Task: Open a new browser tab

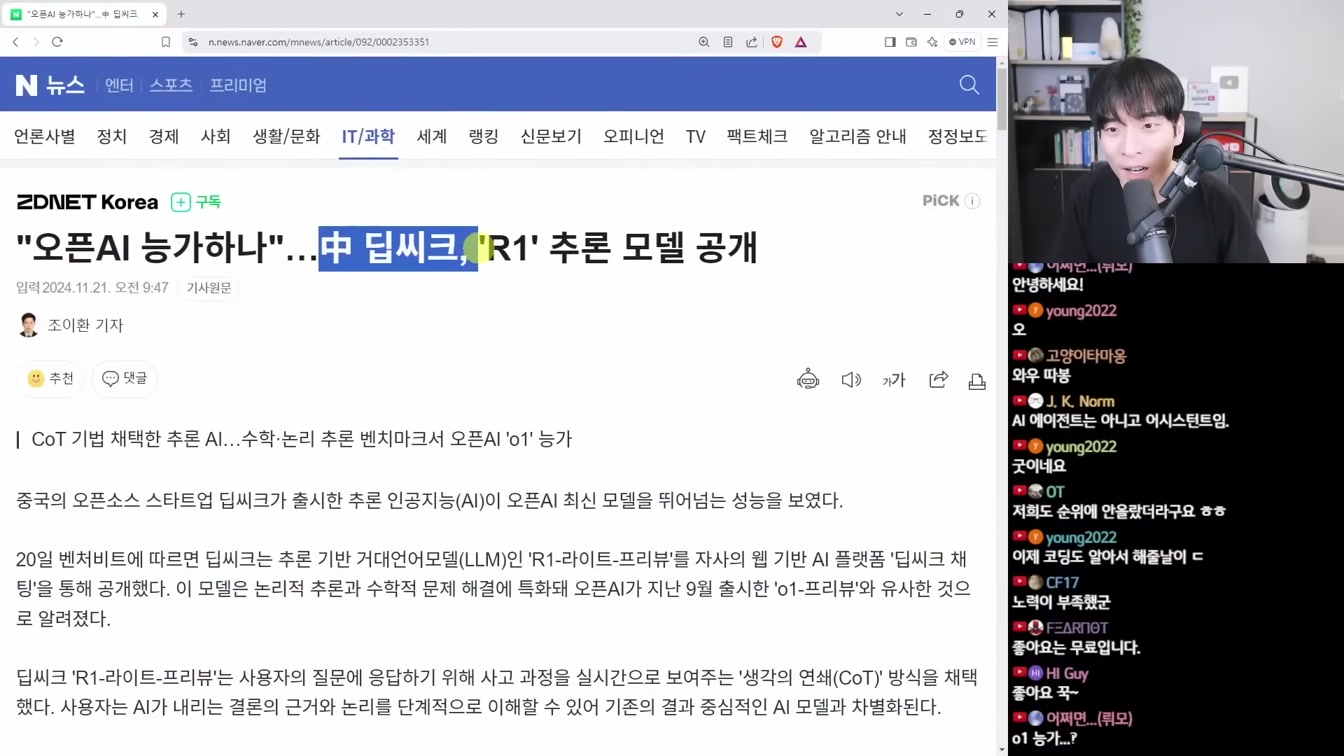Action: 181,14
